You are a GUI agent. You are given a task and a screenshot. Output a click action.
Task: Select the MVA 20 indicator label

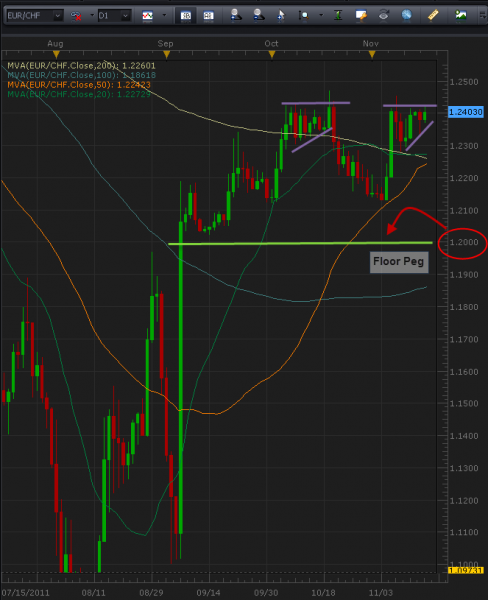tap(79, 94)
